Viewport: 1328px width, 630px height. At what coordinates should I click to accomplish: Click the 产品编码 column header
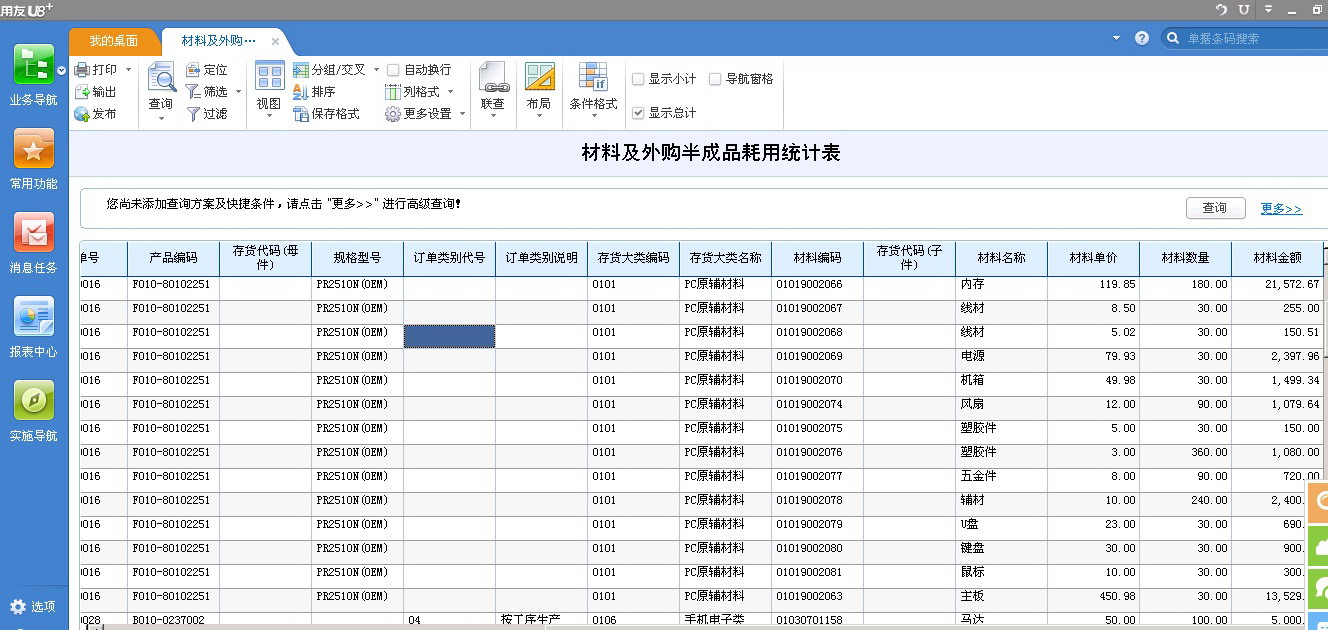(173, 258)
